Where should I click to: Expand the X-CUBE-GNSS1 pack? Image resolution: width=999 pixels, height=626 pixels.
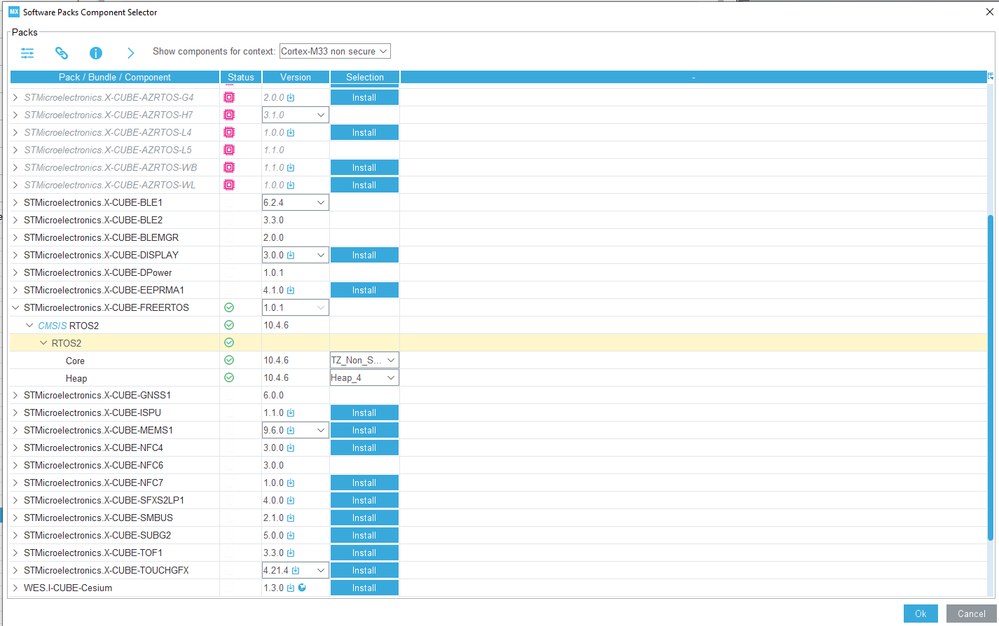pos(15,395)
